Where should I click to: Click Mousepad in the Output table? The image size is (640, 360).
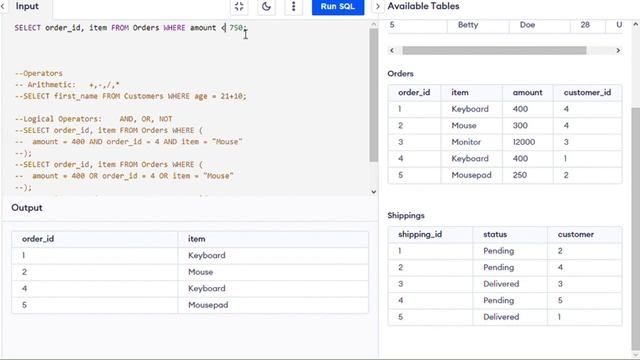click(208, 305)
